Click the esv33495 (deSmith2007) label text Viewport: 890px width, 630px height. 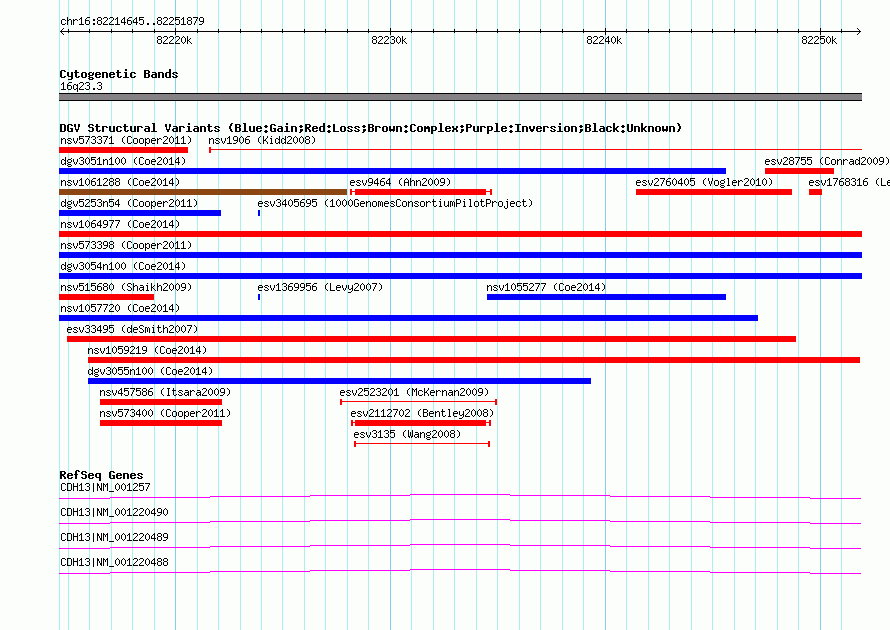tap(132, 329)
